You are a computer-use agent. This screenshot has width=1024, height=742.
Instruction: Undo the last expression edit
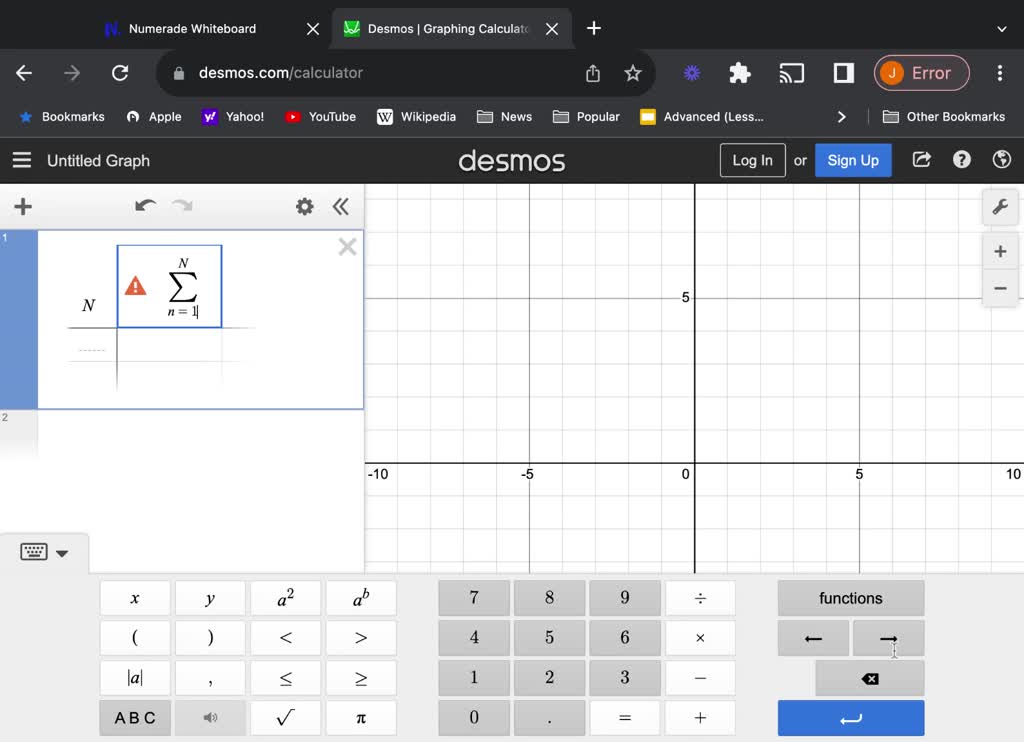coord(146,206)
